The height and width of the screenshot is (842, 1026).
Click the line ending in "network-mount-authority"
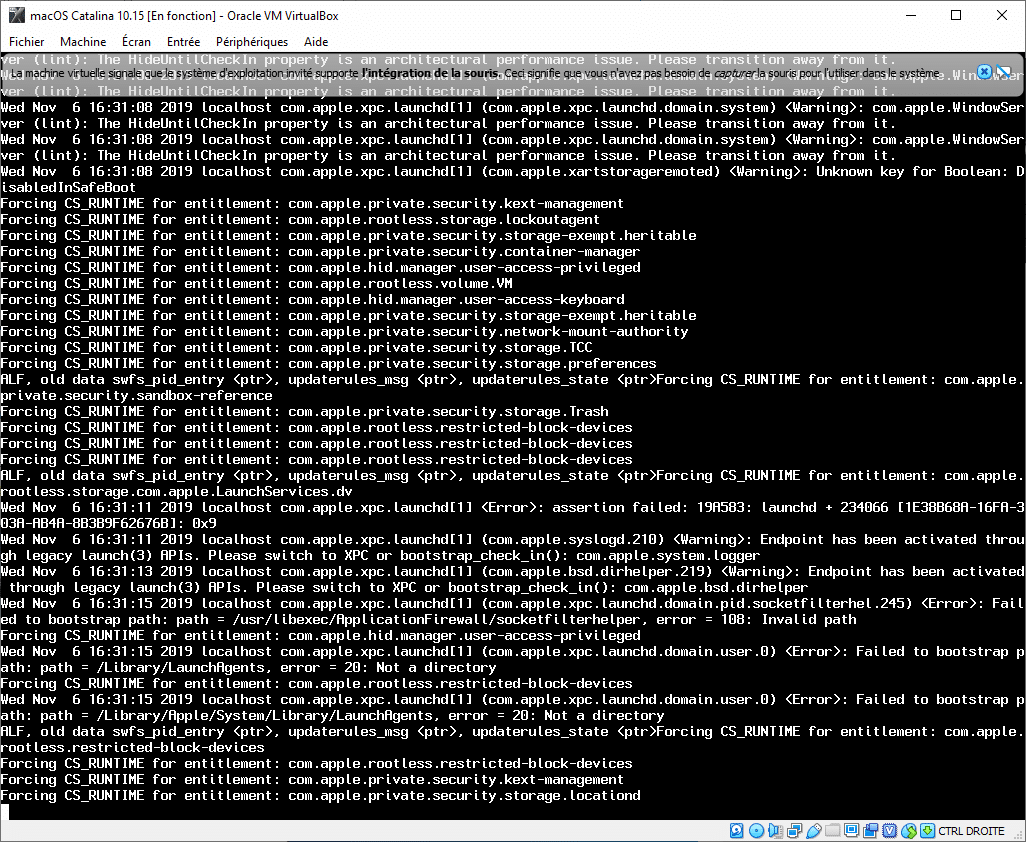344,332
